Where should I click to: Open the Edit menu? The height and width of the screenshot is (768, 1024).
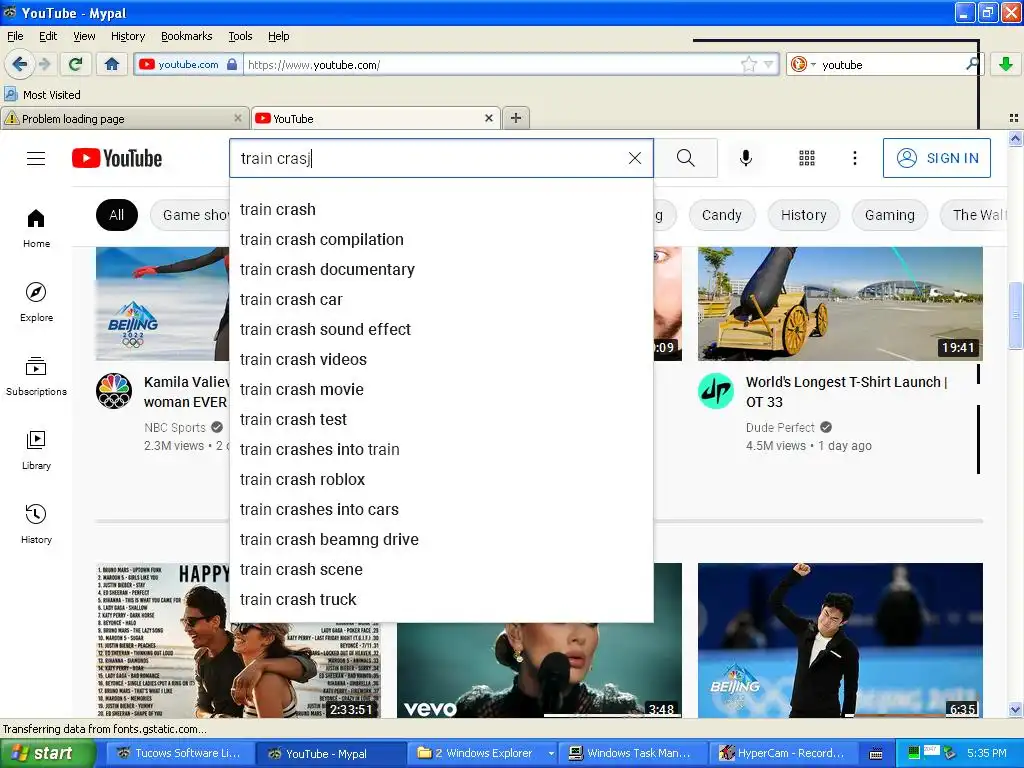tap(48, 36)
